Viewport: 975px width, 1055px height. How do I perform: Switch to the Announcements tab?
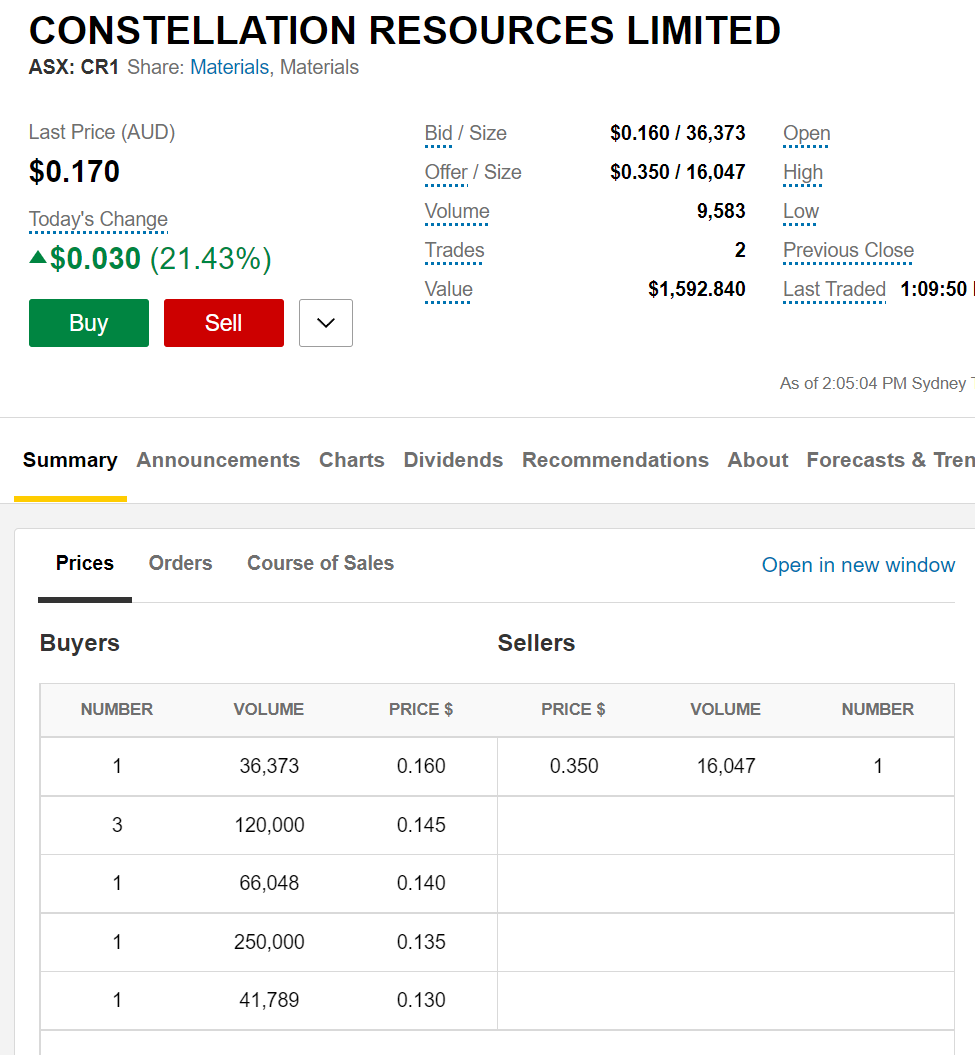(218, 460)
